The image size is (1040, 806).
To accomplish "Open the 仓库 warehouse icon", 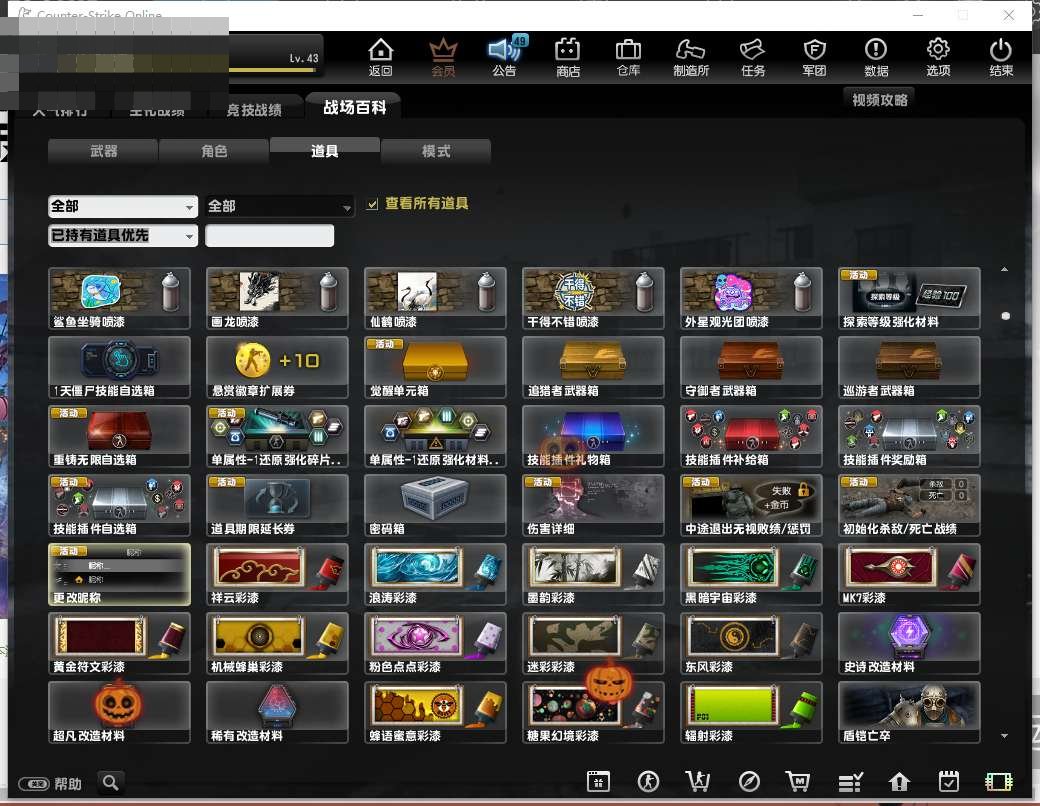I will [628, 50].
